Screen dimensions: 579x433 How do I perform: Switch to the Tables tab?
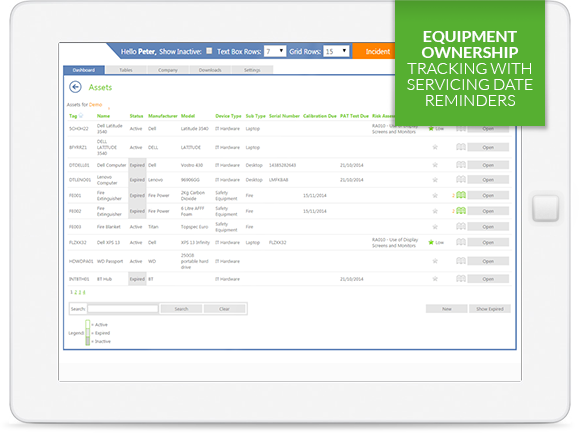pos(126,70)
